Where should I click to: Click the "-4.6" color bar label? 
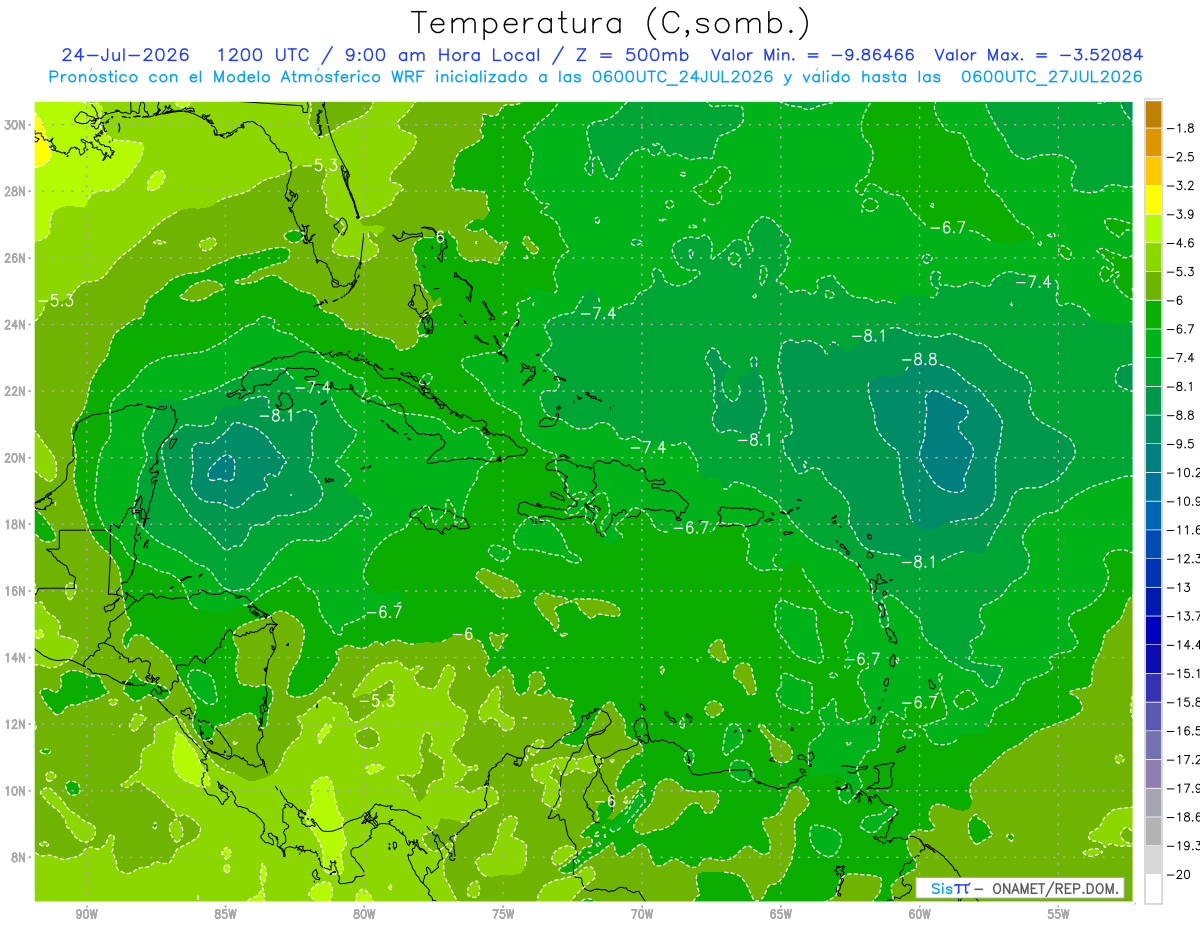[1182, 243]
